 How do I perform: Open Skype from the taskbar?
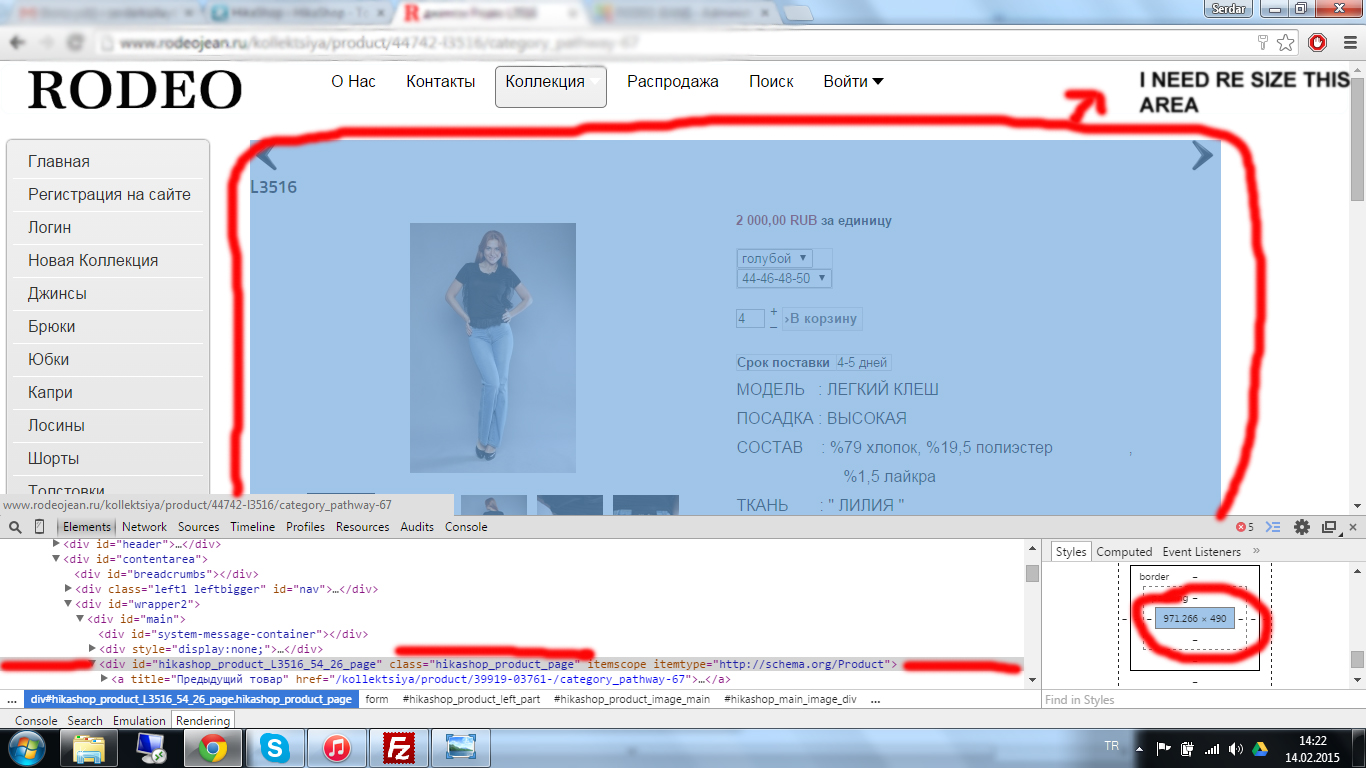pos(274,747)
